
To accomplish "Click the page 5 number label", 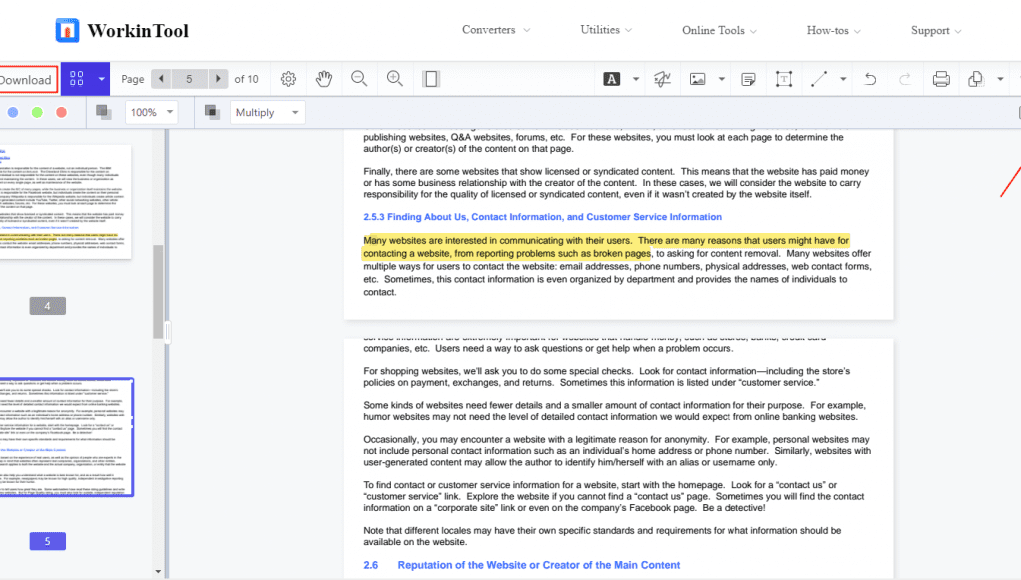I will coord(48,541).
